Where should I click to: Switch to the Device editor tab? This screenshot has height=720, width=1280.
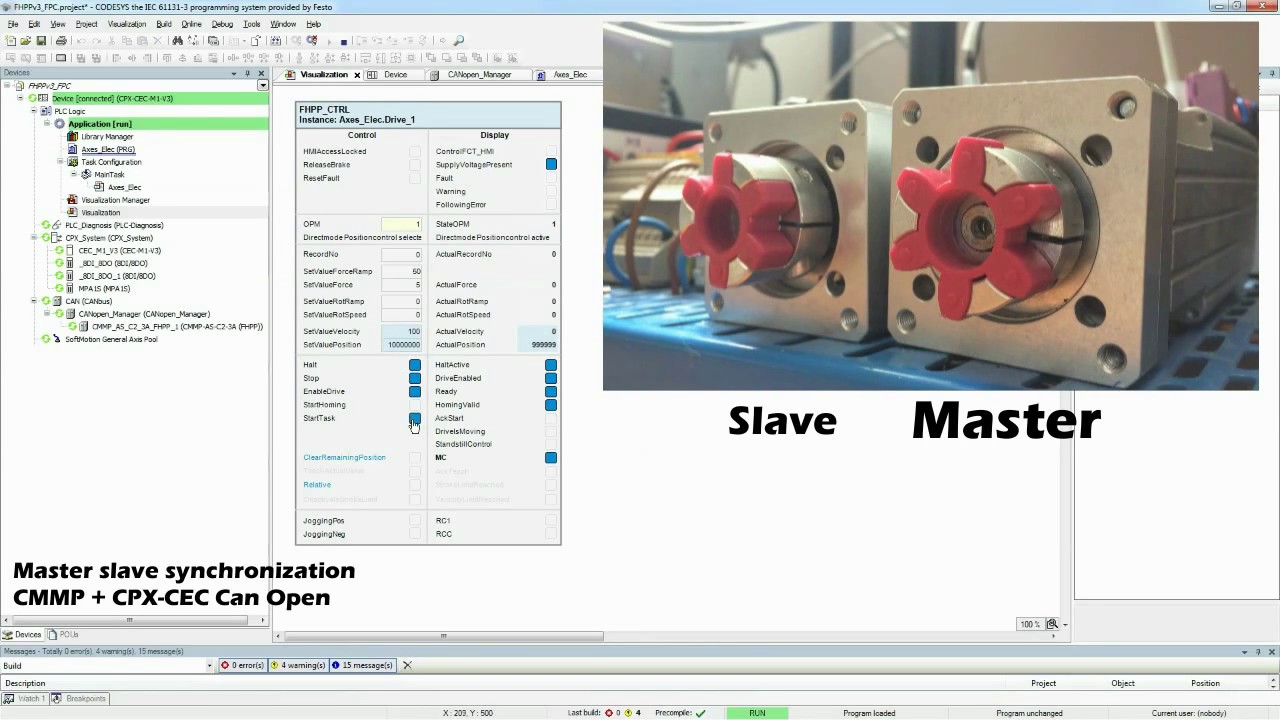tap(395, 75)
